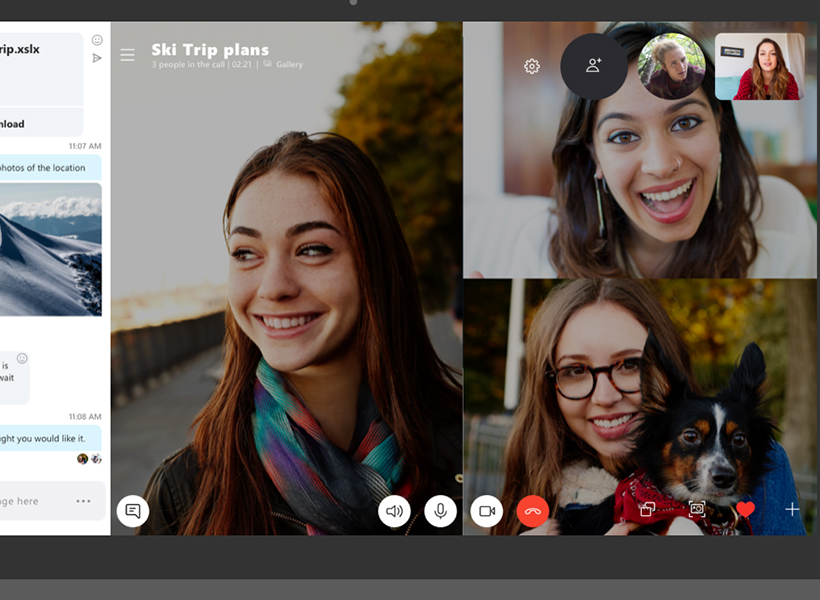Viewport: 820px width, 600px height.
Task: Open call settings gear icon
Action: (x=532, y=66)
